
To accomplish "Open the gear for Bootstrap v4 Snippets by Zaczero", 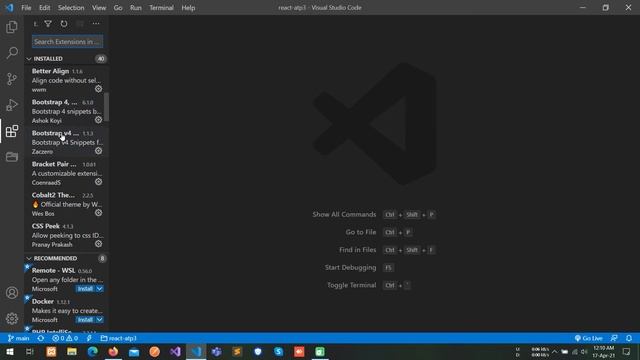I will [98, 151].
